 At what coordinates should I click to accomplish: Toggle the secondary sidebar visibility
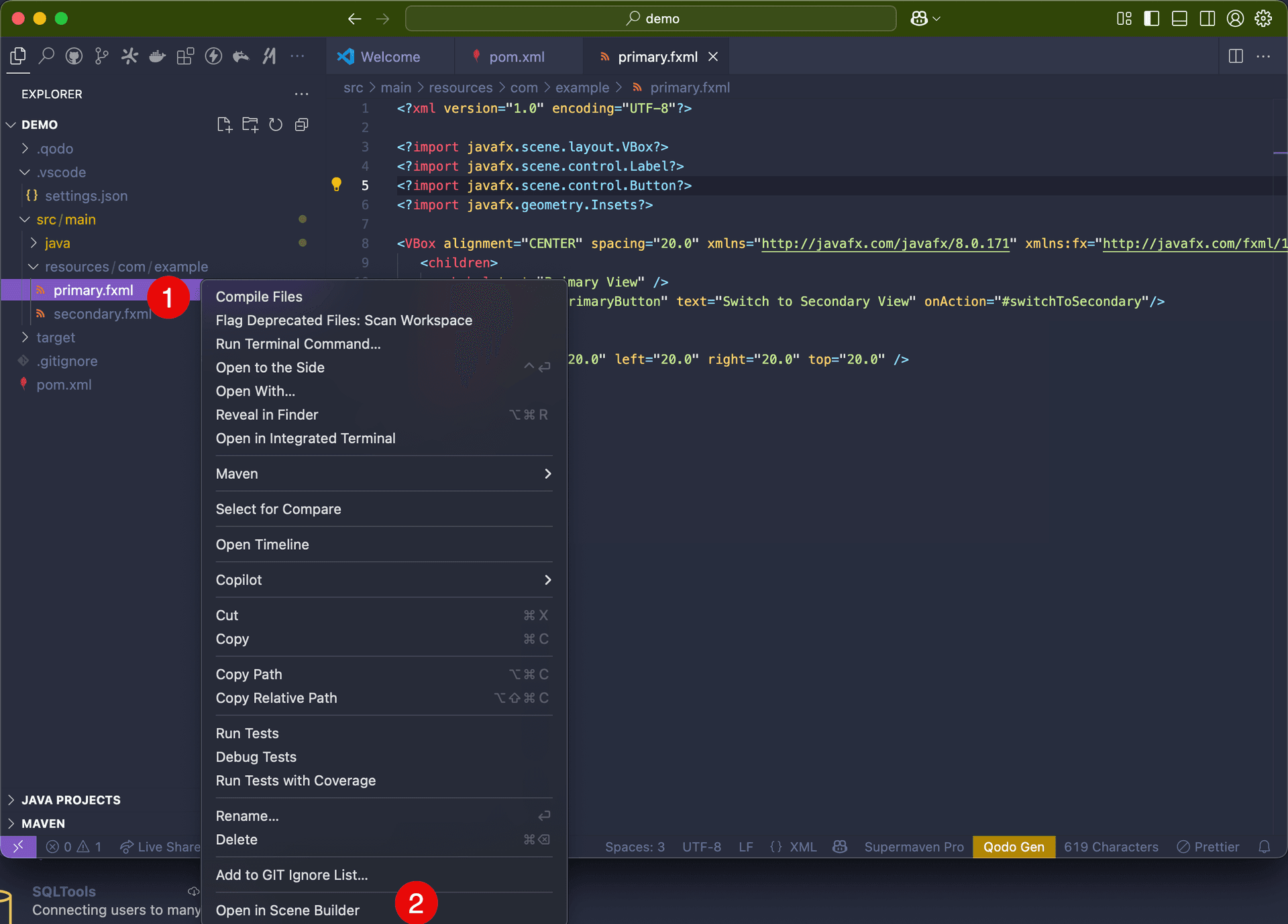tap(1207, 18)
